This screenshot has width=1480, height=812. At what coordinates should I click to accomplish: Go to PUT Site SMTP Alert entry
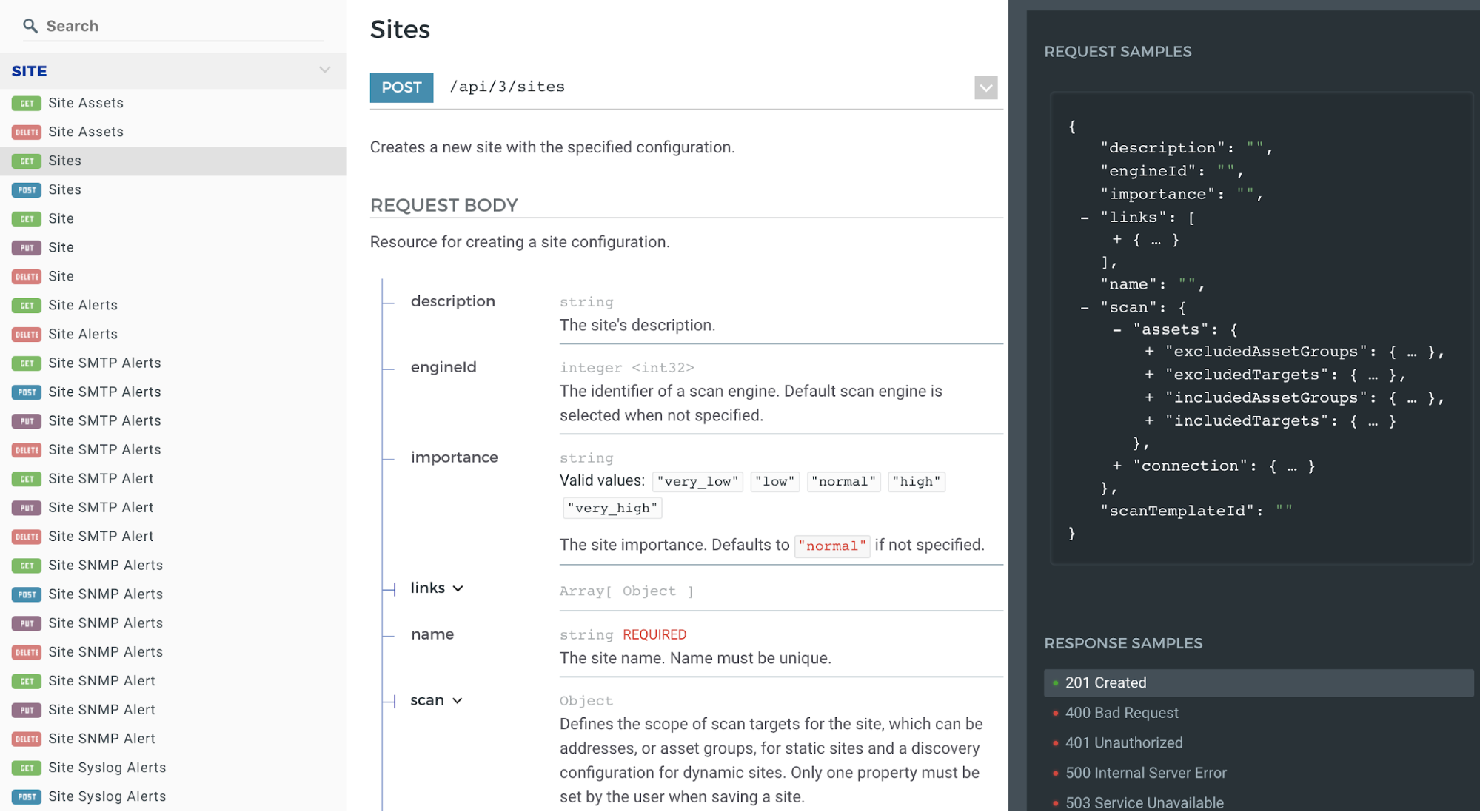click(101, 508)
